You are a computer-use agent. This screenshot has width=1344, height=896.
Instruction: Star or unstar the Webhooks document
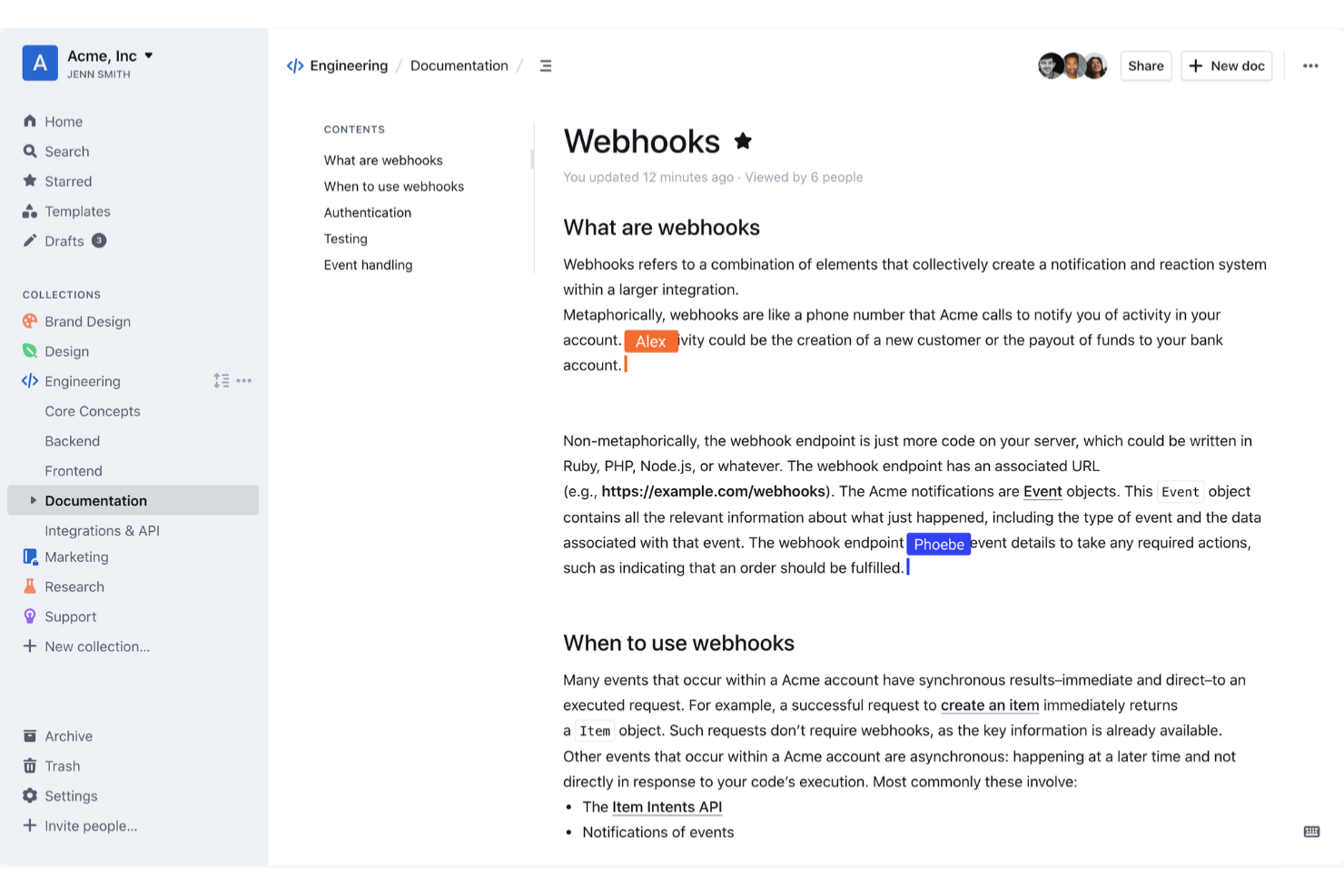coord(743,141)
